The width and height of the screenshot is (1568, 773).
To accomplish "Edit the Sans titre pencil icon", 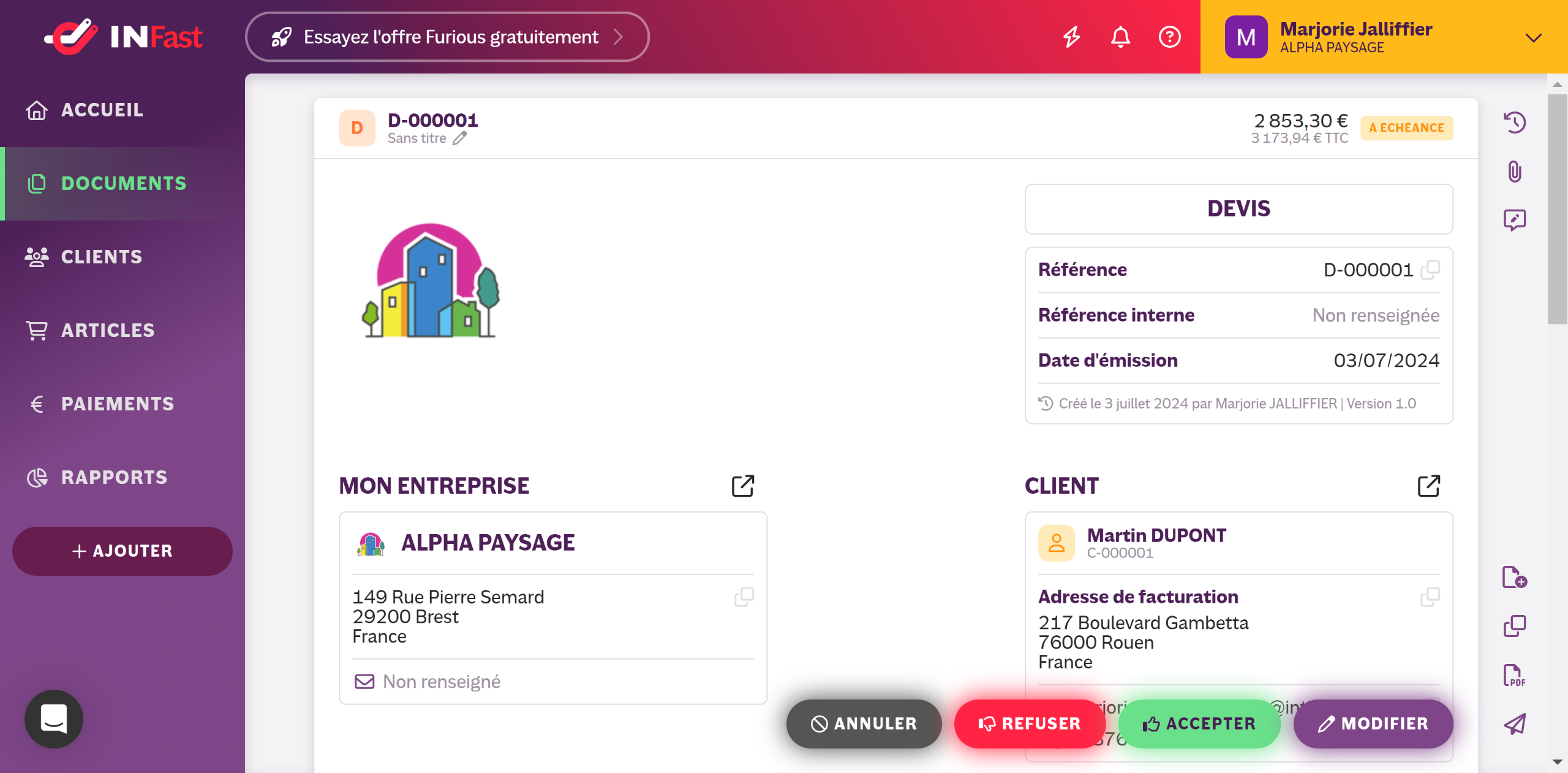I will (x=460, y=138).
